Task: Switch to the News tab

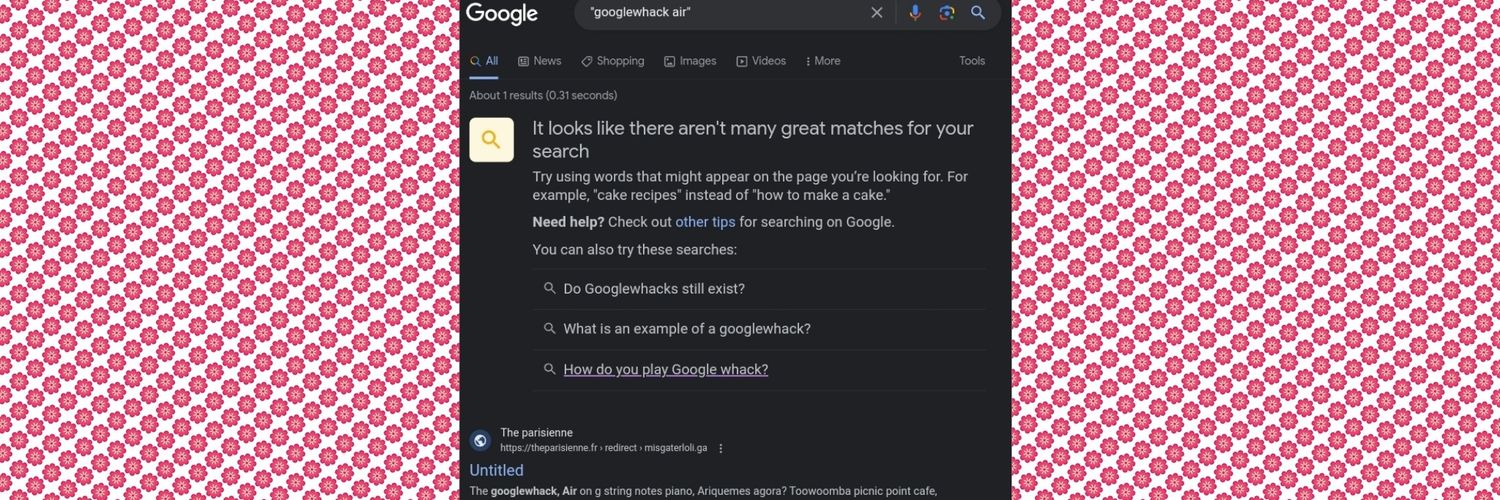Action: tap(540, 61)
